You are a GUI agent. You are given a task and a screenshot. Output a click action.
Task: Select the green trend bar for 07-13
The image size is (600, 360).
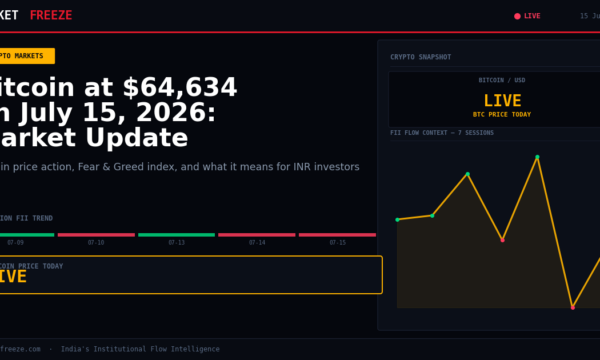click(176, 235)
